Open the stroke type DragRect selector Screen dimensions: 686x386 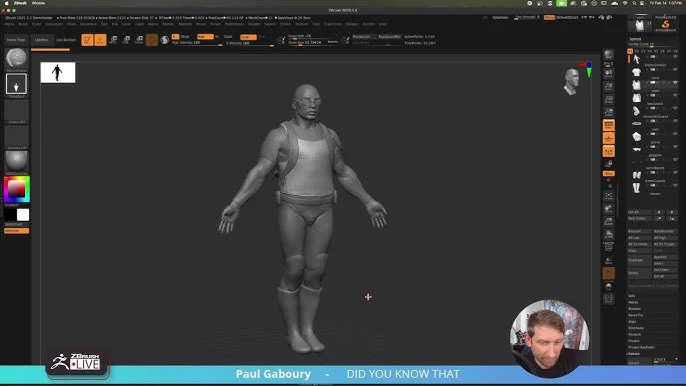coord(16,84)
